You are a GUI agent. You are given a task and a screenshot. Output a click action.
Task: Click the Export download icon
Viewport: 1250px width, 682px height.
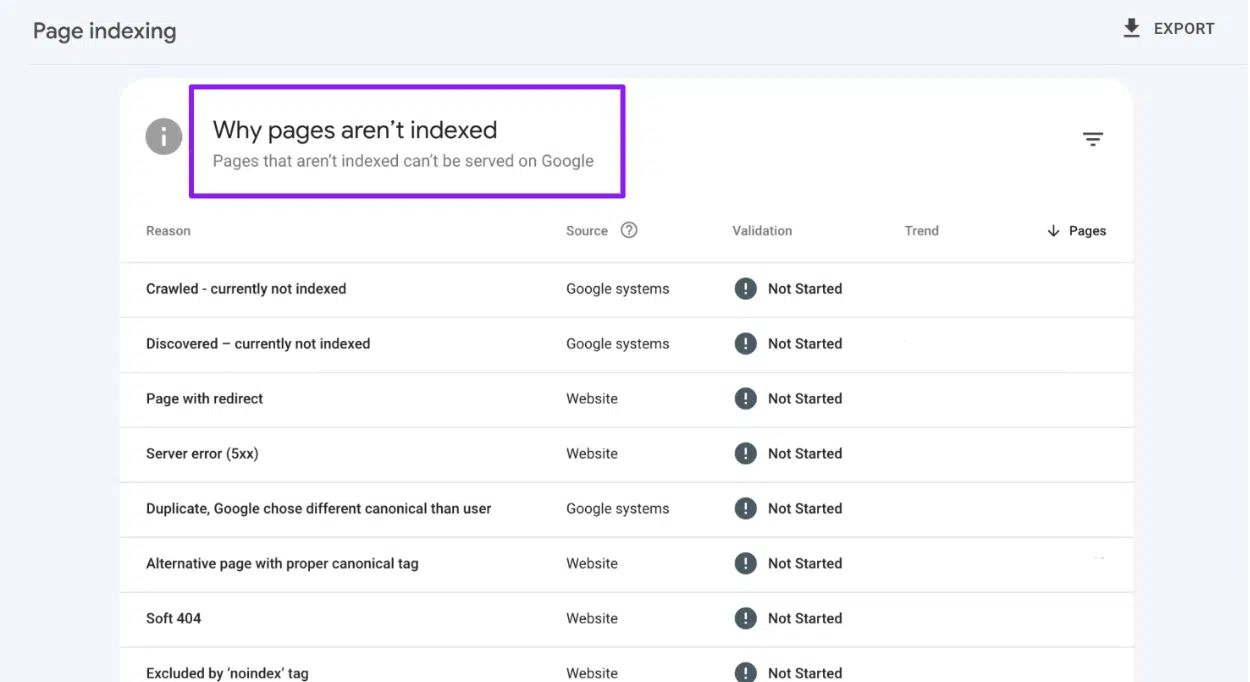tap(1131, 28)
